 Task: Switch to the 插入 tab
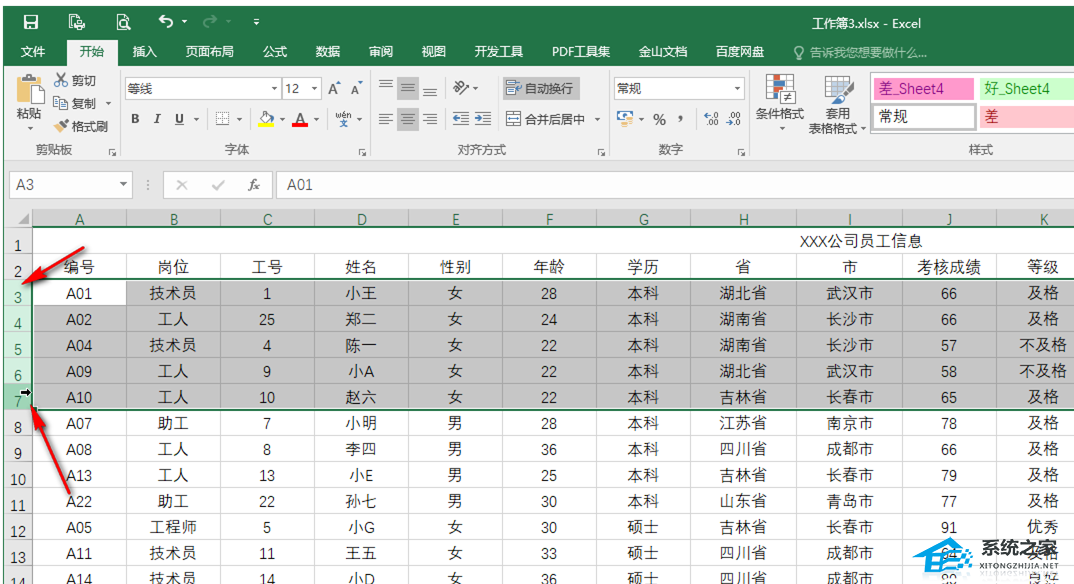[145, 52]
